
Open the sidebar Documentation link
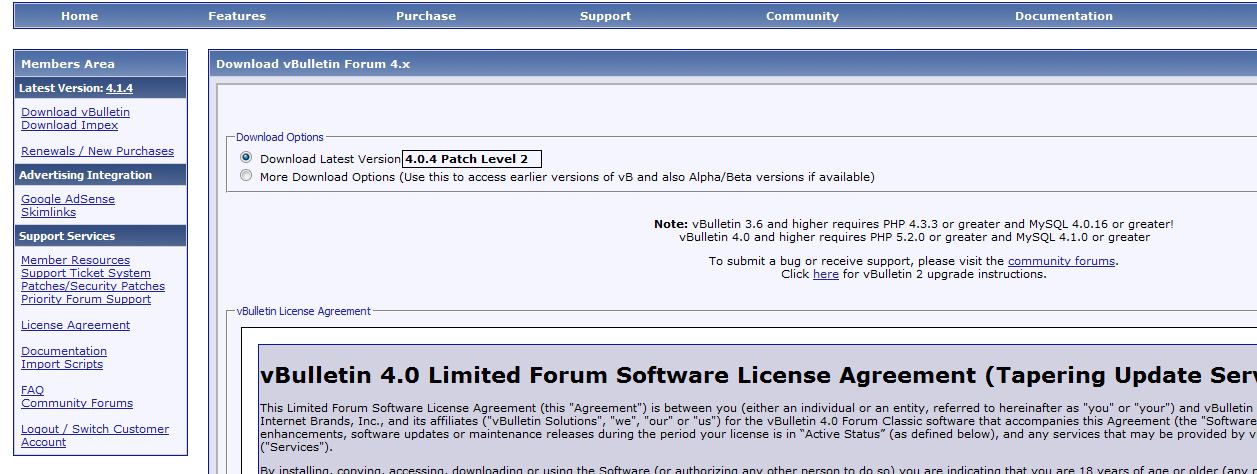point(64,351)
